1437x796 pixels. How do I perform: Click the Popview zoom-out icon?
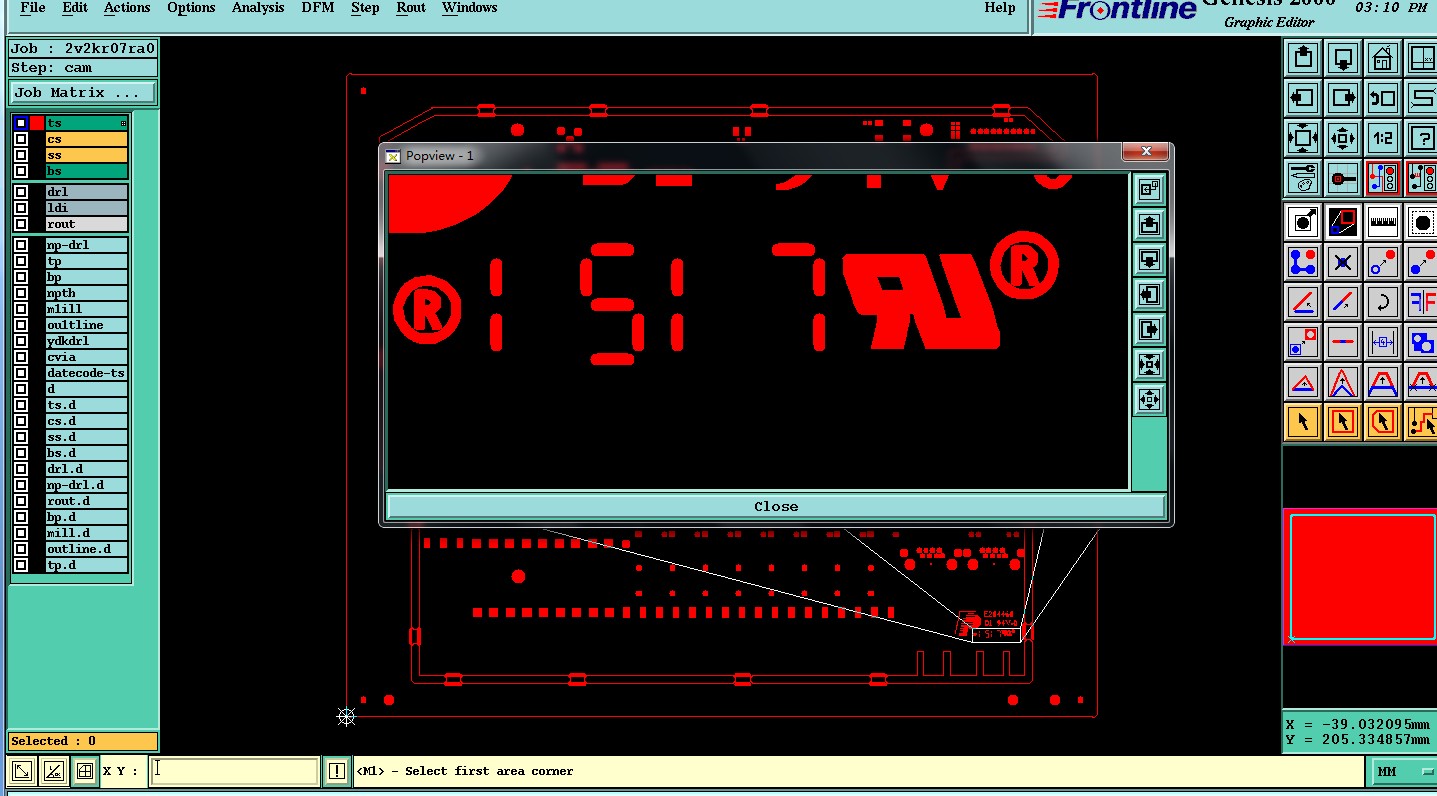click(1149, 400)
